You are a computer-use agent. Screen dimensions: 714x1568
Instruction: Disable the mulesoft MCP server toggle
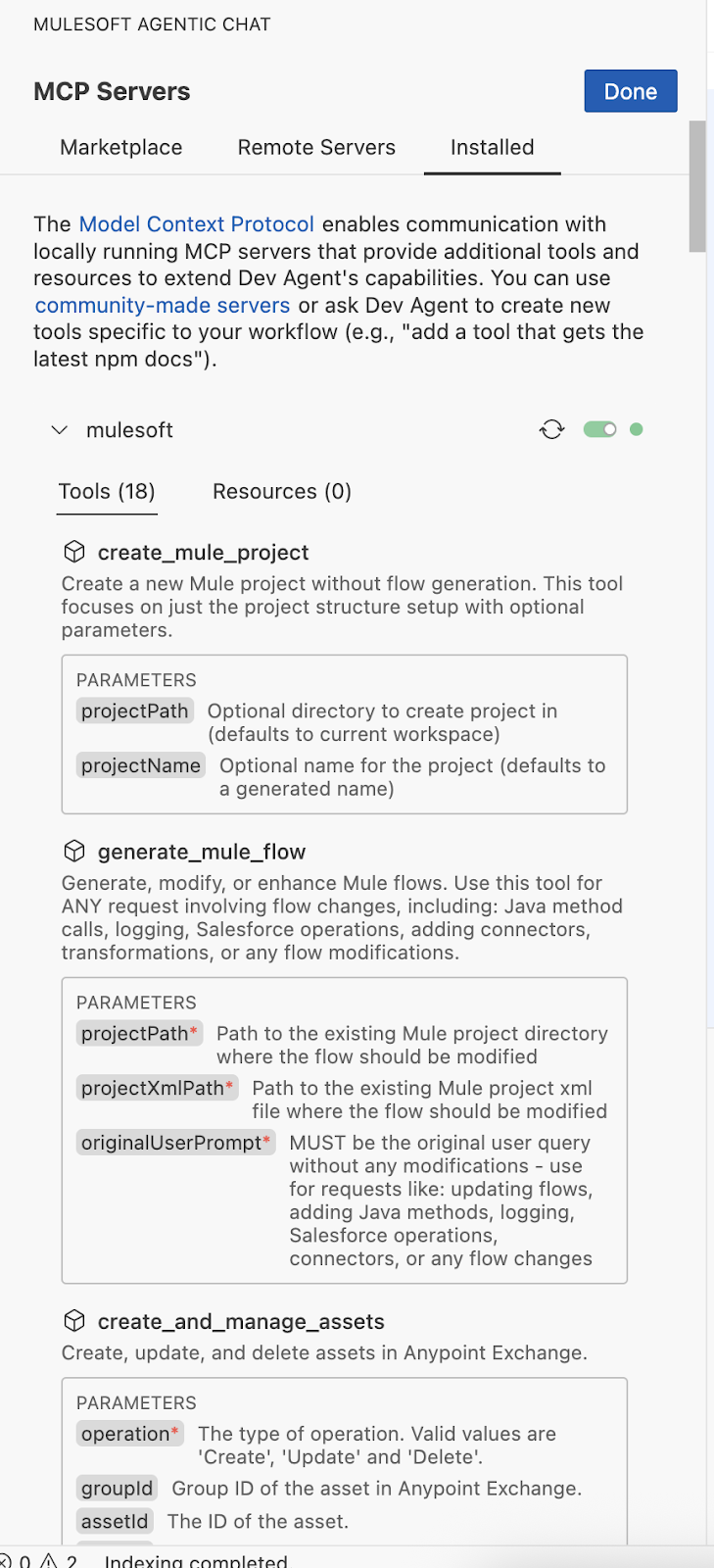(599, 428)
